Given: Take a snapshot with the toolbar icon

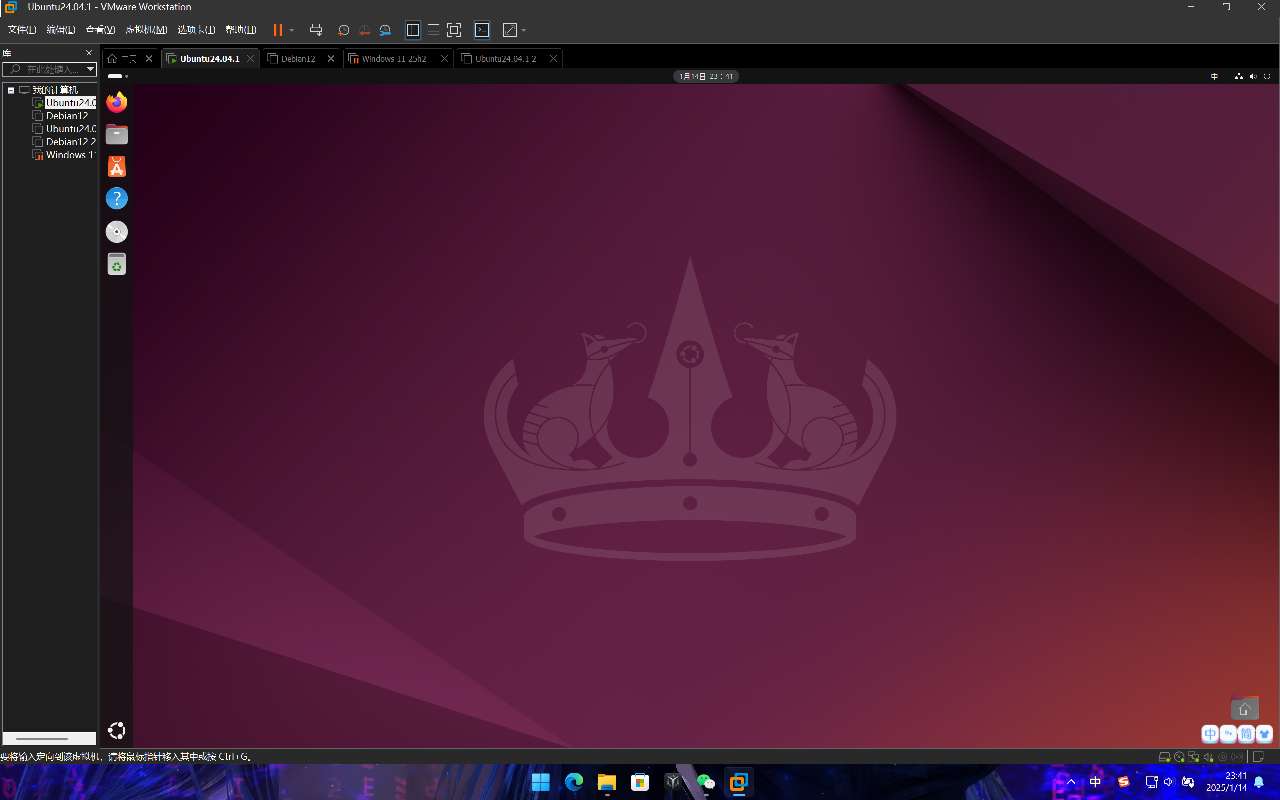Looking at the screenshot, I should tap(343, 31).
